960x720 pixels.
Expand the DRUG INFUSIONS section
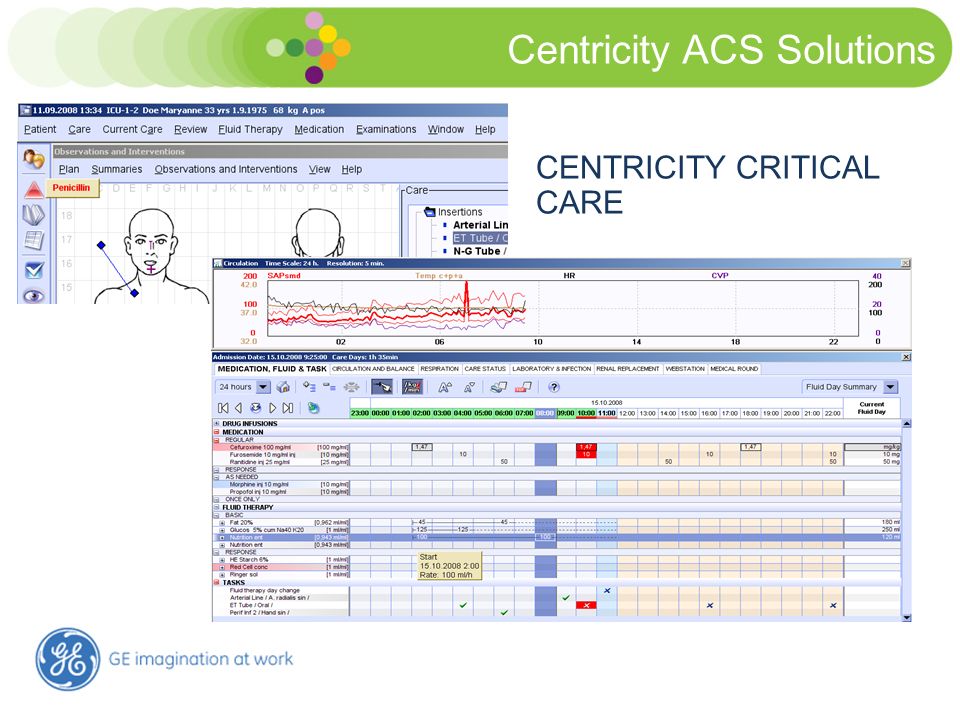pyautogui.click(x=216, y=424)
